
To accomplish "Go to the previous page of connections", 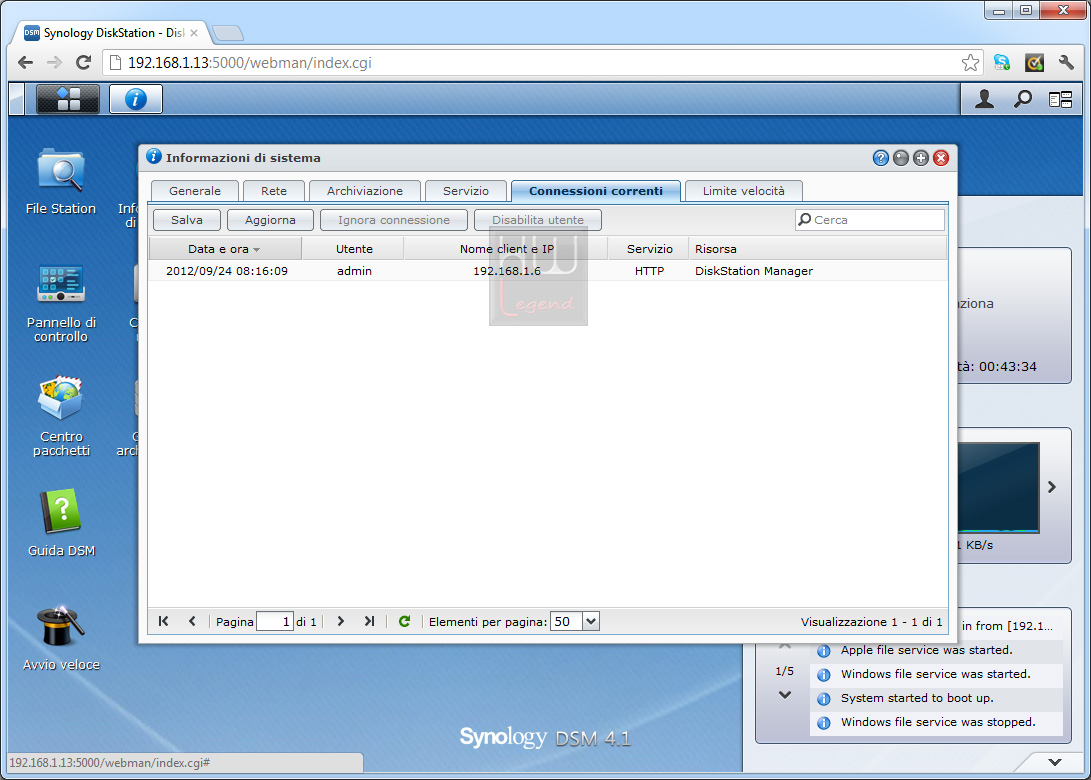I will [192, 621].
